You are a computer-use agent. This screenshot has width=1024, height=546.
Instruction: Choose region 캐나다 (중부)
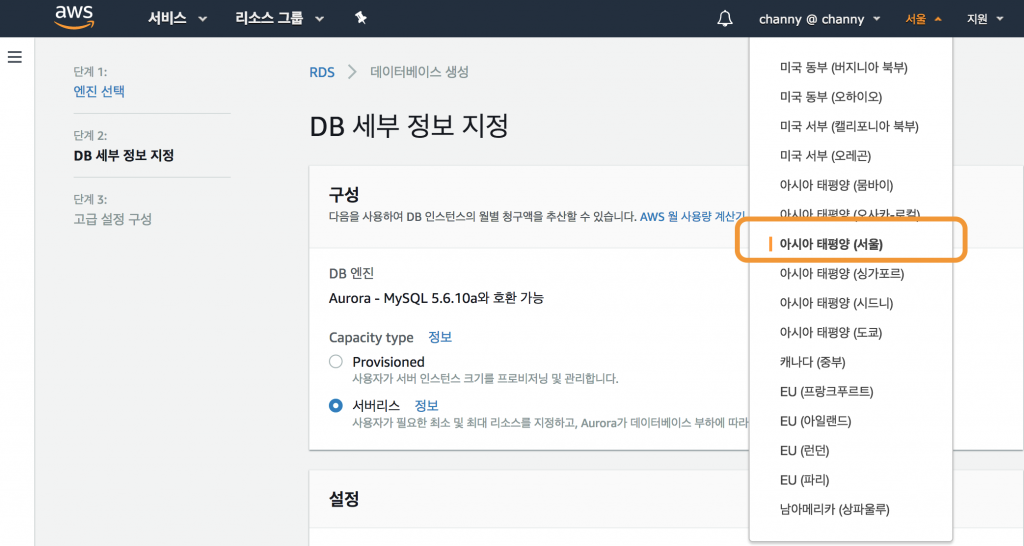812,362
